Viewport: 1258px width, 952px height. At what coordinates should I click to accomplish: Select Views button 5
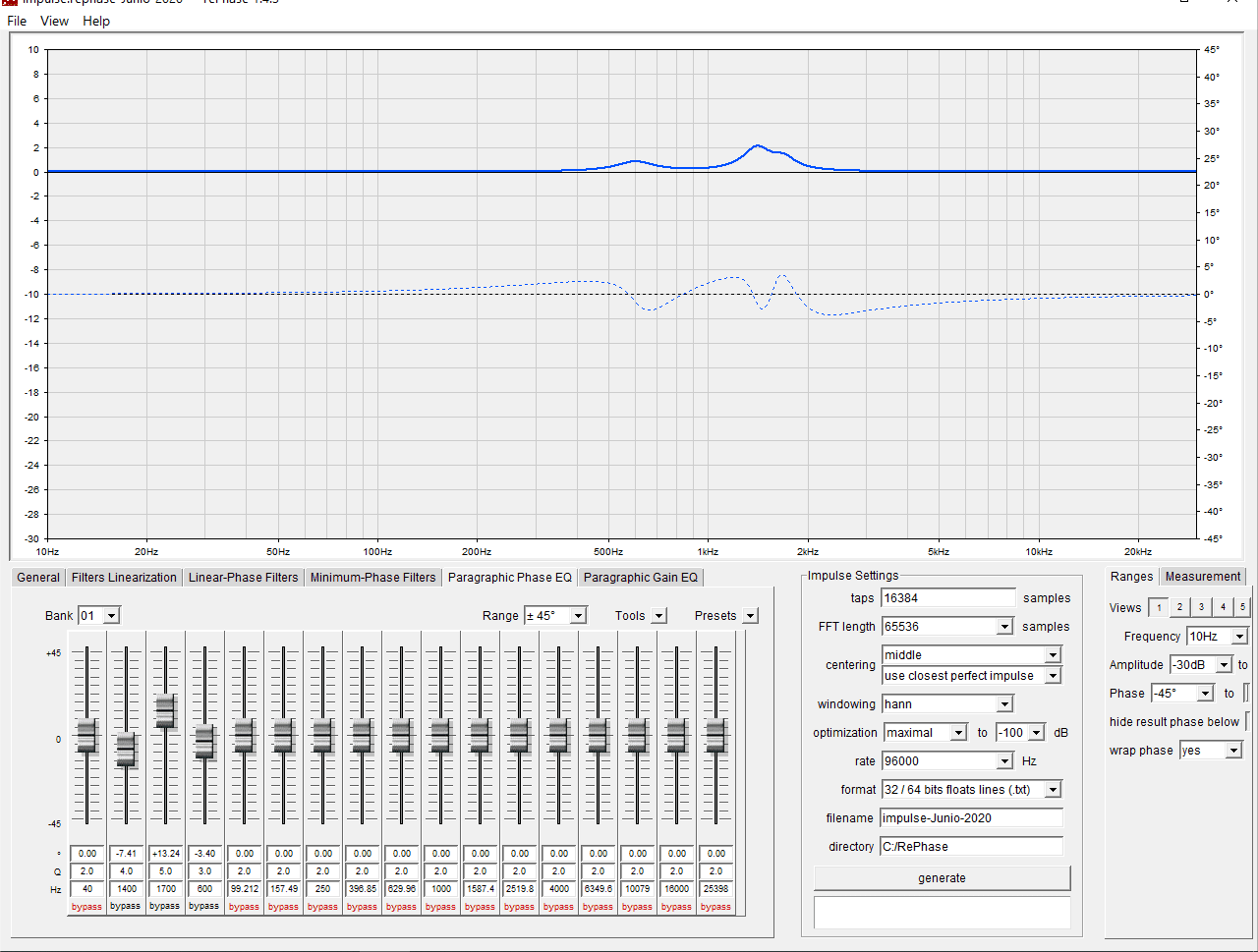pyautogui.click(x=1242, y=607)
